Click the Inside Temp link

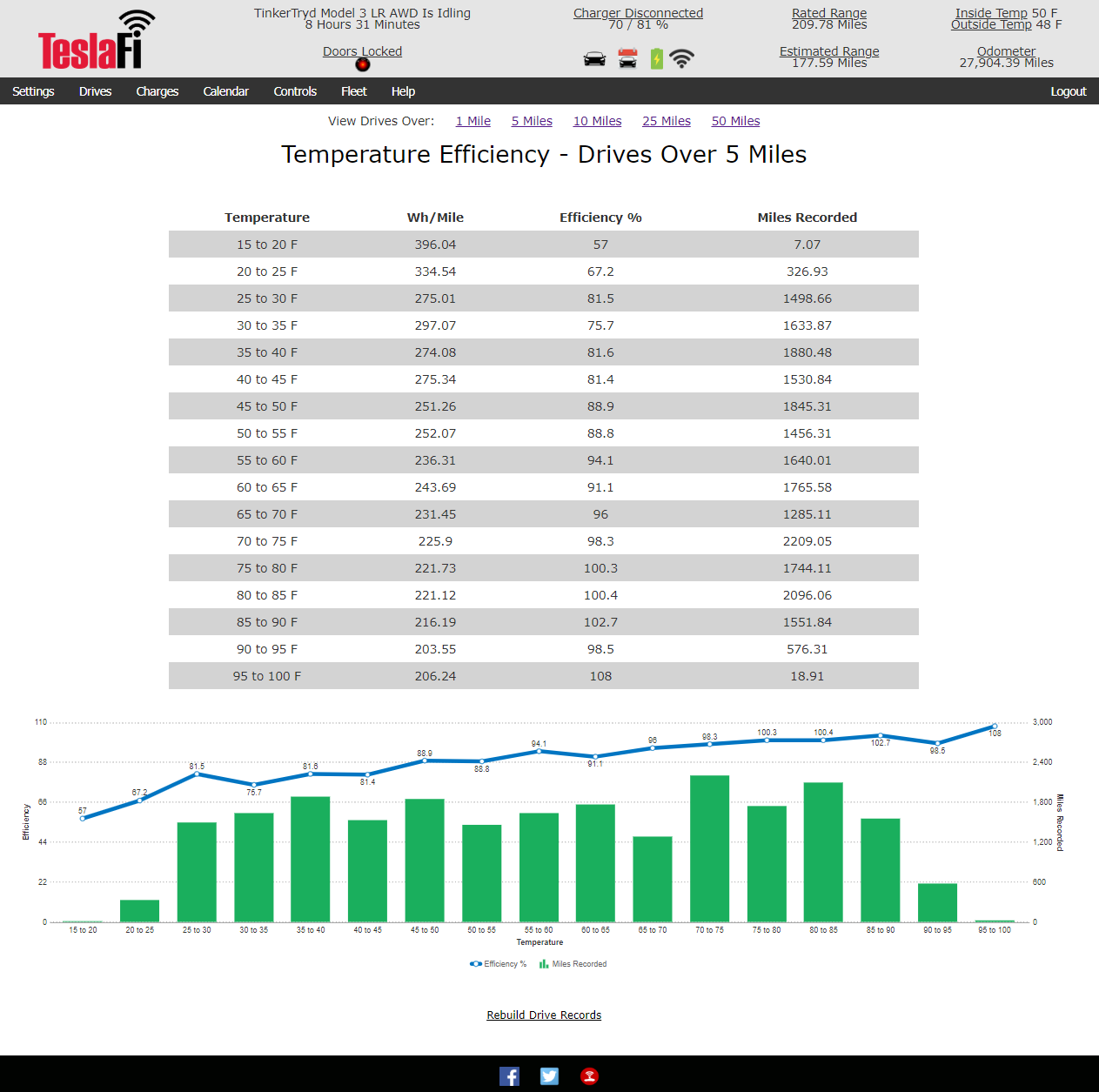point(991,13)
